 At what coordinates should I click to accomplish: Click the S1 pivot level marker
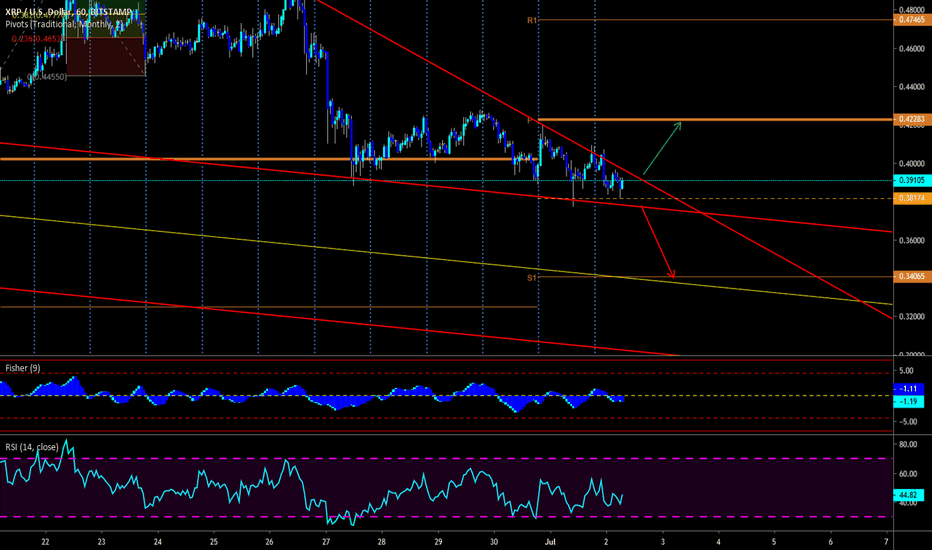[532, 278]
